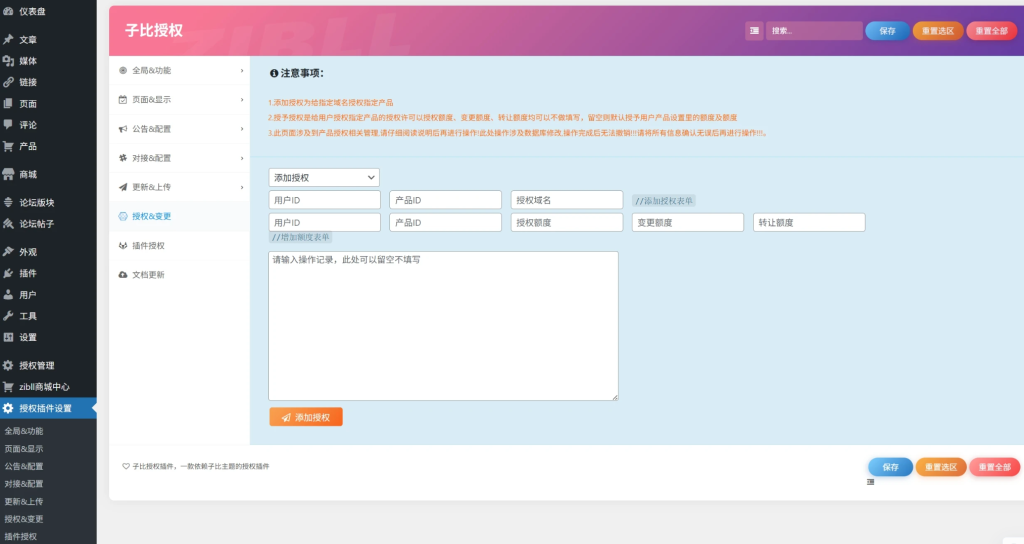This screenshot has width=1024, height=544.
Task: Click the 设置 settings icon
Action: click(x=8, y=337)
